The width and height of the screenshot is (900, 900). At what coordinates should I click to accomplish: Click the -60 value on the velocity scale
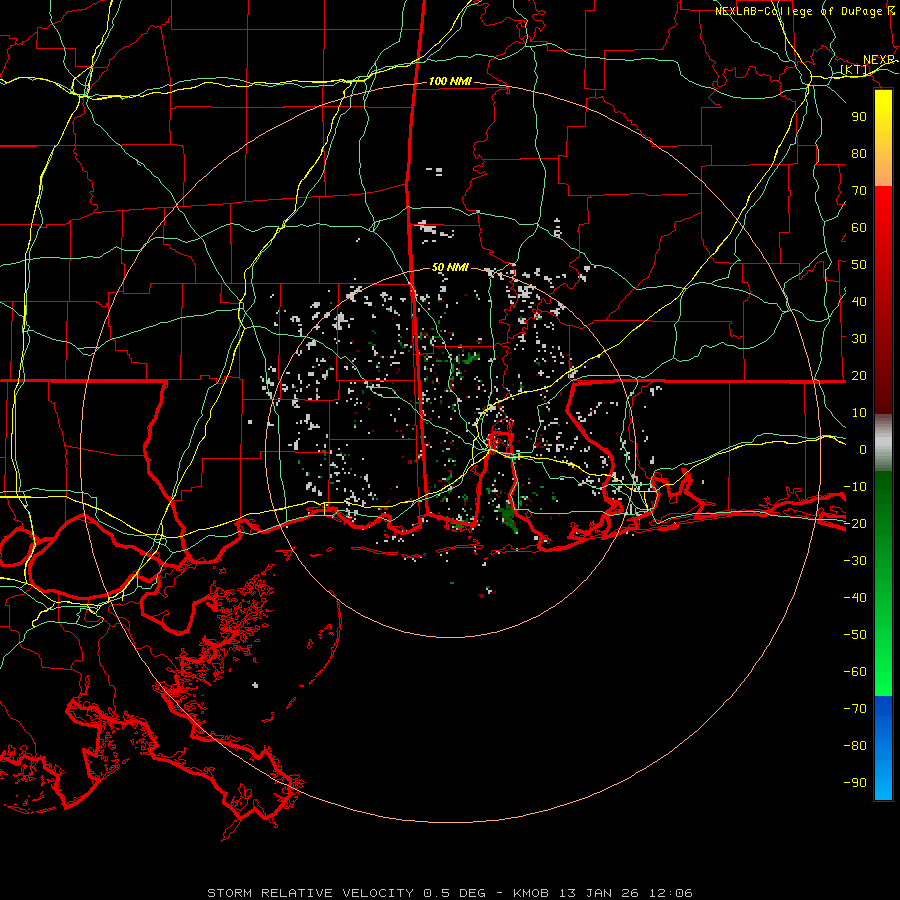855,672
